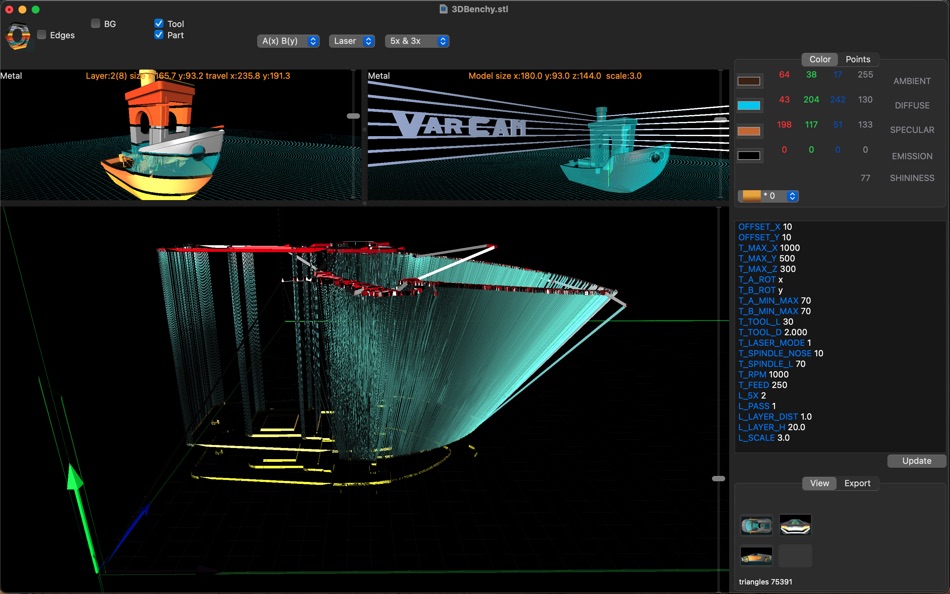Click the Model size info text
Image resolution: width=950 pixels, height=594 pixels.
554,76
